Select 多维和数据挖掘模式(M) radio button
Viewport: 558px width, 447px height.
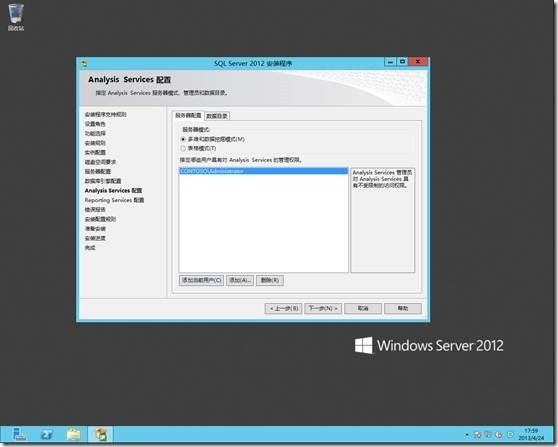click(183, 139)
